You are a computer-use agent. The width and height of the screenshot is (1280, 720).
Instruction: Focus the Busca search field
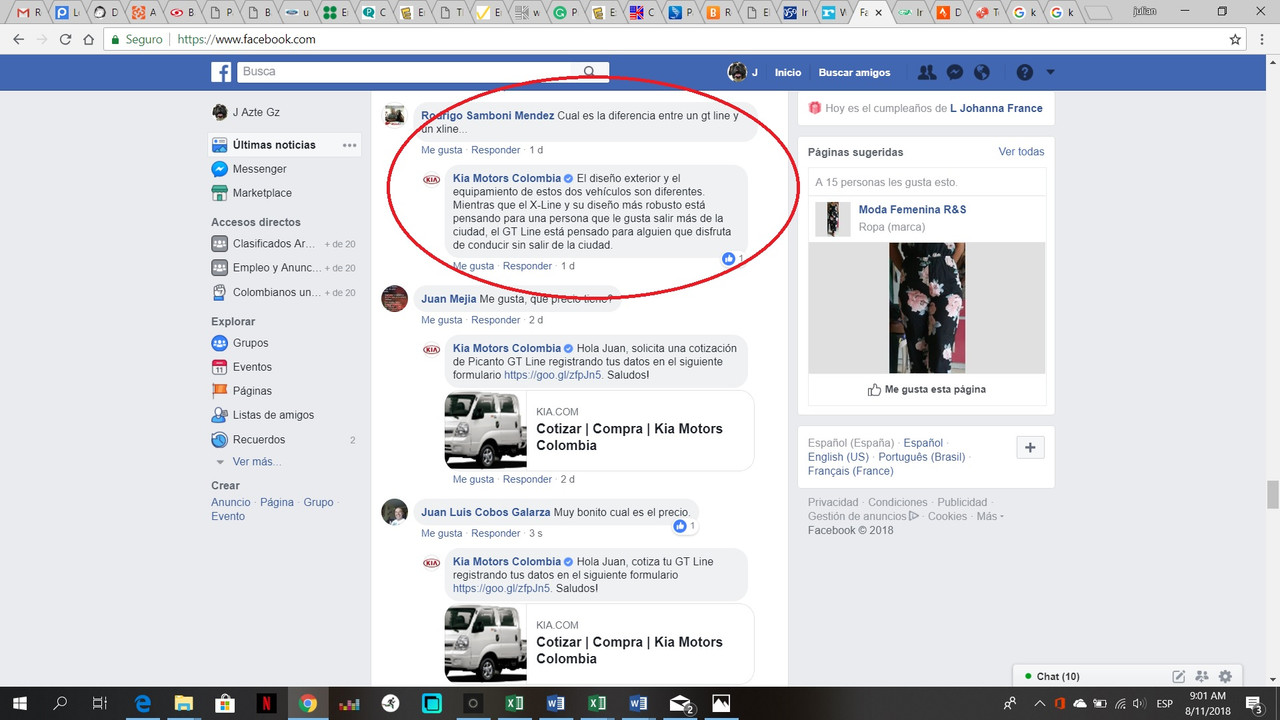405,72
